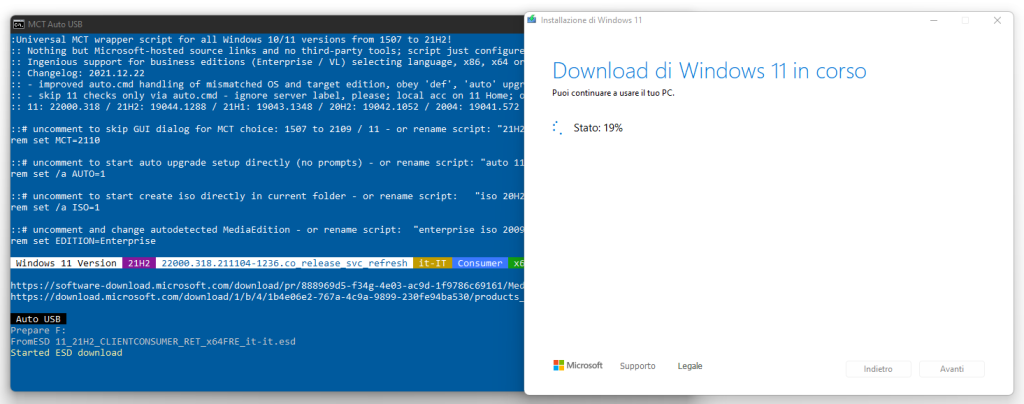Click the Windows 11 setup title icon
This screenshot has width=1024, height=404.
point(532,19)
